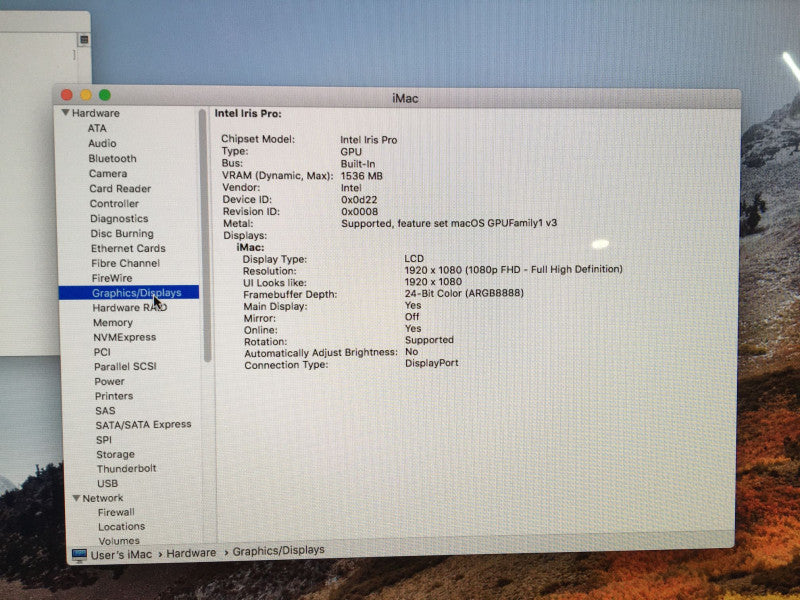Select FireWire in the sidebar
The image size is (800, 600).
[112, 278]
